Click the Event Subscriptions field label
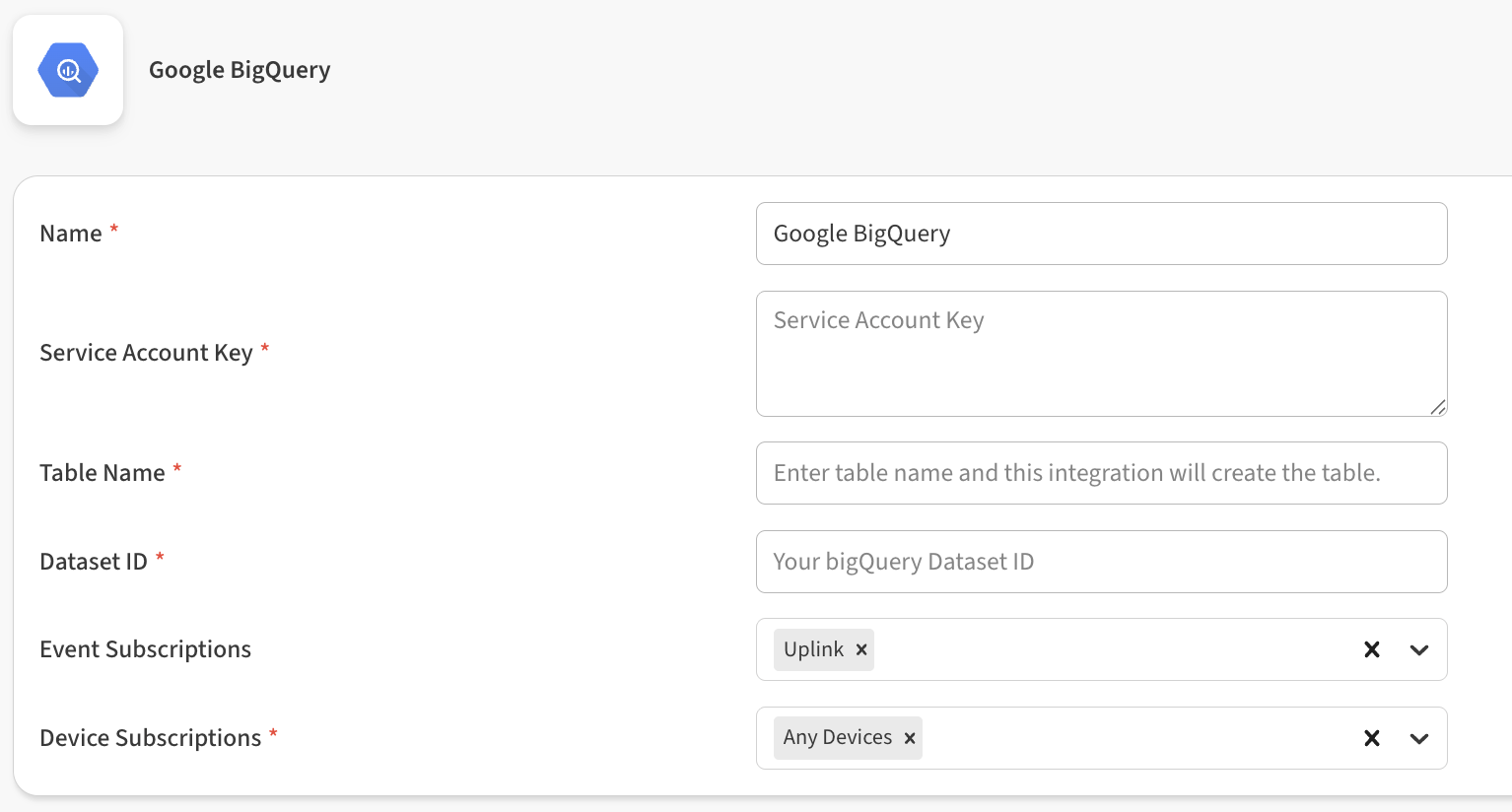The width and height of the screenshot is (1512, 812). point(146,649)
